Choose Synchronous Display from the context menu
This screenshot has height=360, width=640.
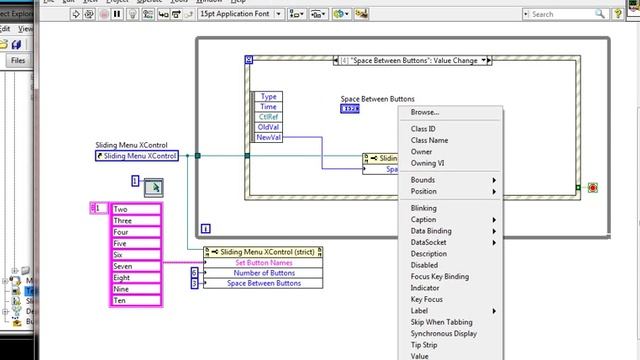[451, 334]
